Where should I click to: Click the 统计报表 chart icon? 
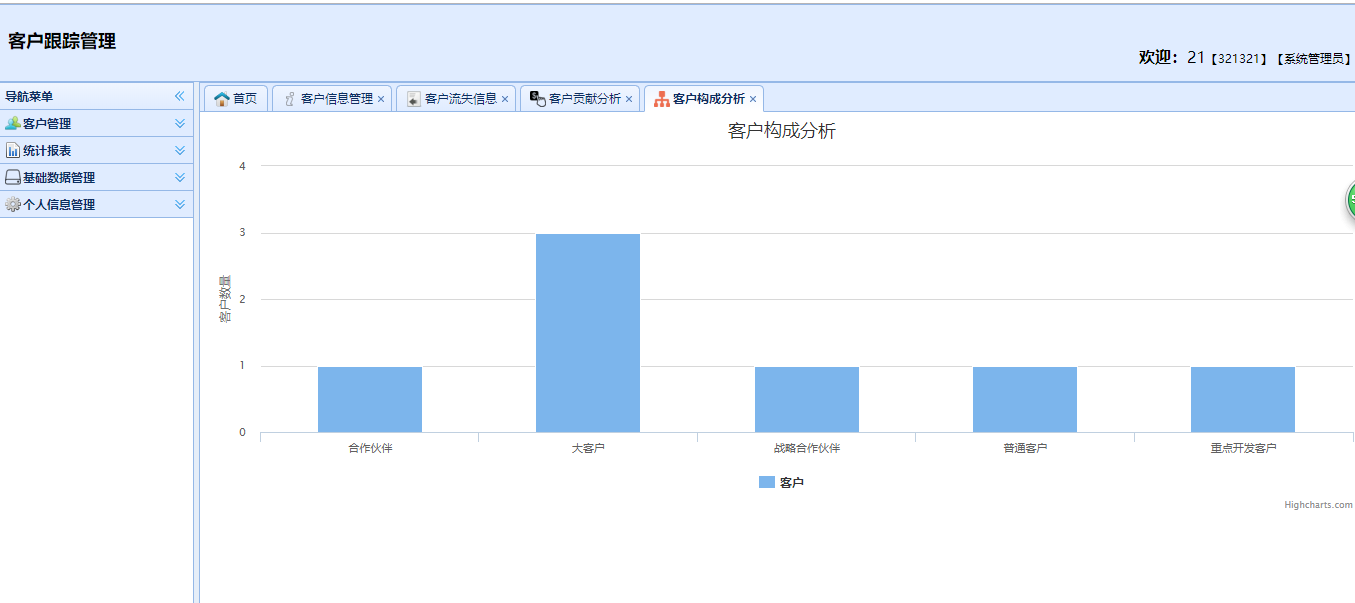pyautogui.click(x=13, y=151)
